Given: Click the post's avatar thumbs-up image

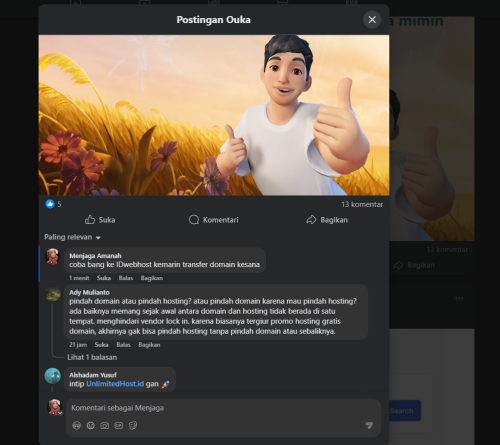Looking at the screenshot, I should click(214, 115).
